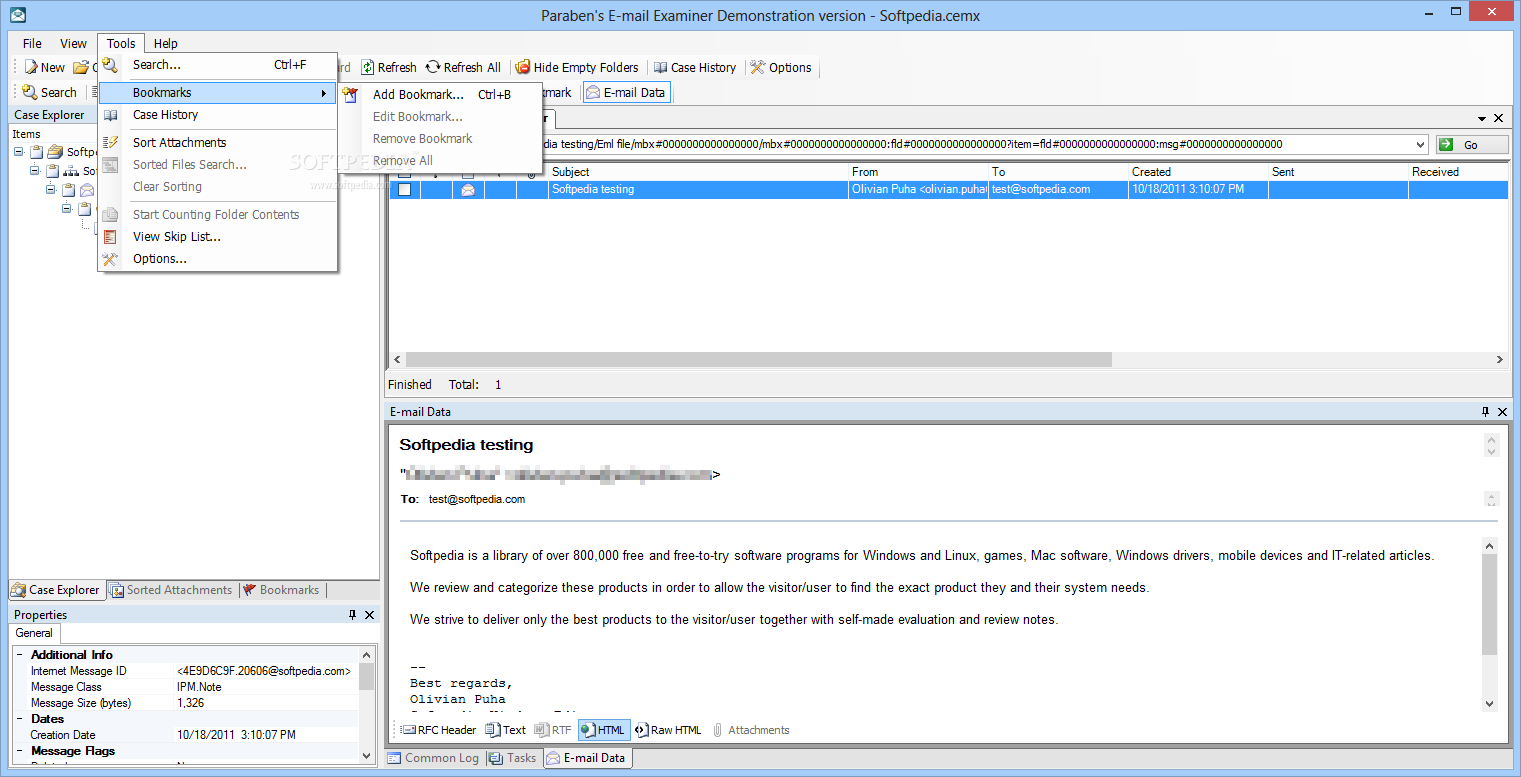The height and width of the screenshot is (777, 1521).
Task: Pin the E-mail Data panel
Action: 1485,411
